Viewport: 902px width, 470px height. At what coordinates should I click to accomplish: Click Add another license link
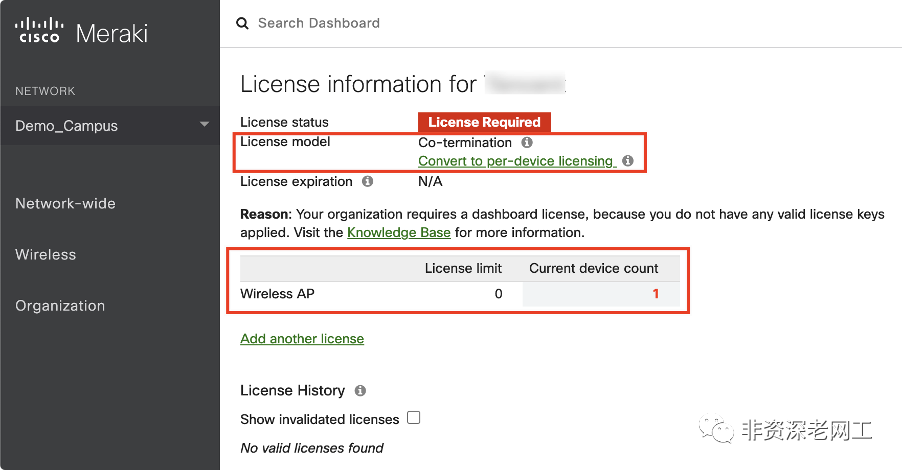(302, 339)
